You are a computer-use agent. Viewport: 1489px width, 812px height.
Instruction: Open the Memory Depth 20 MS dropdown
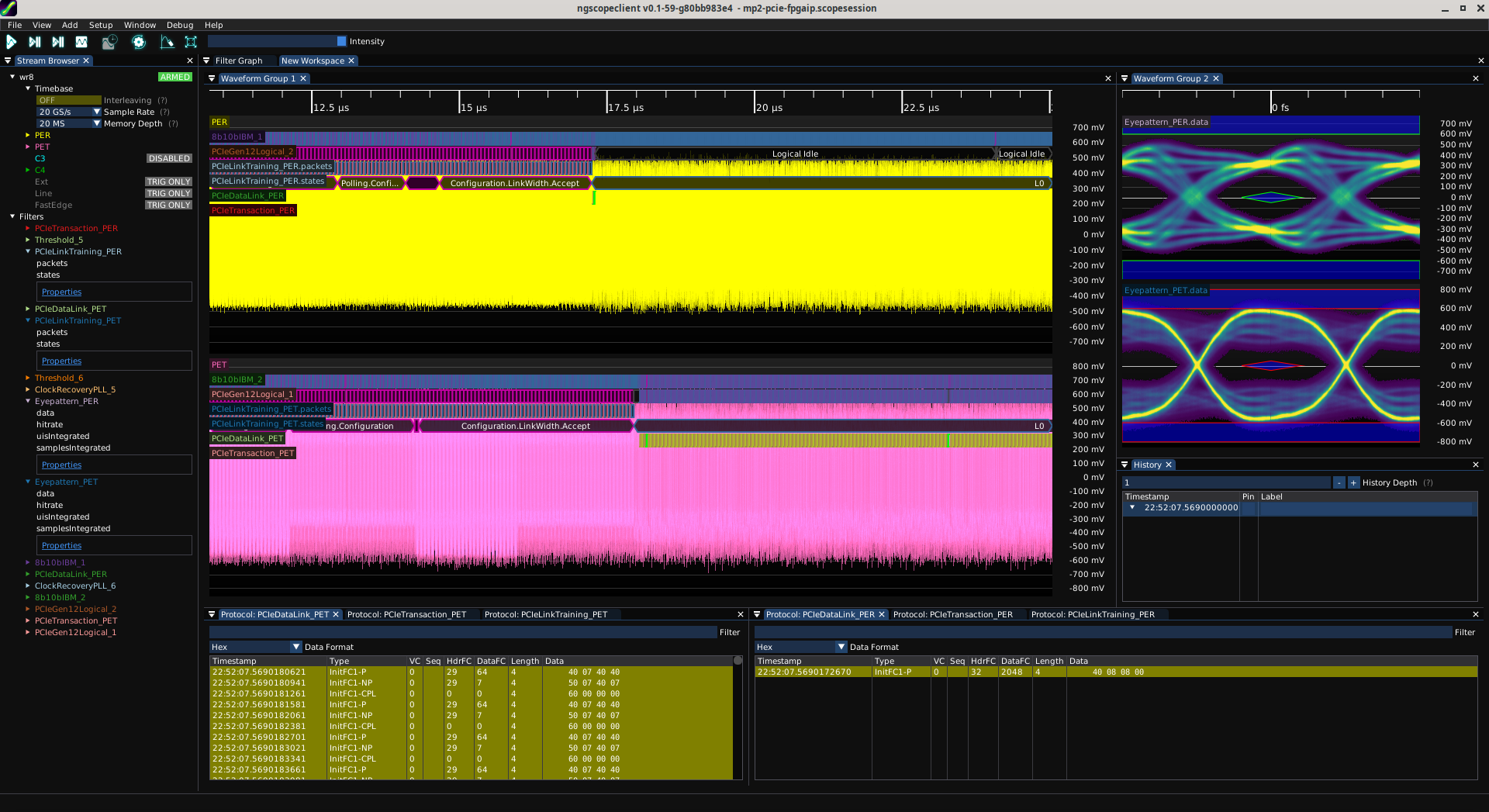pyautogui.click(x=68, y=123)
